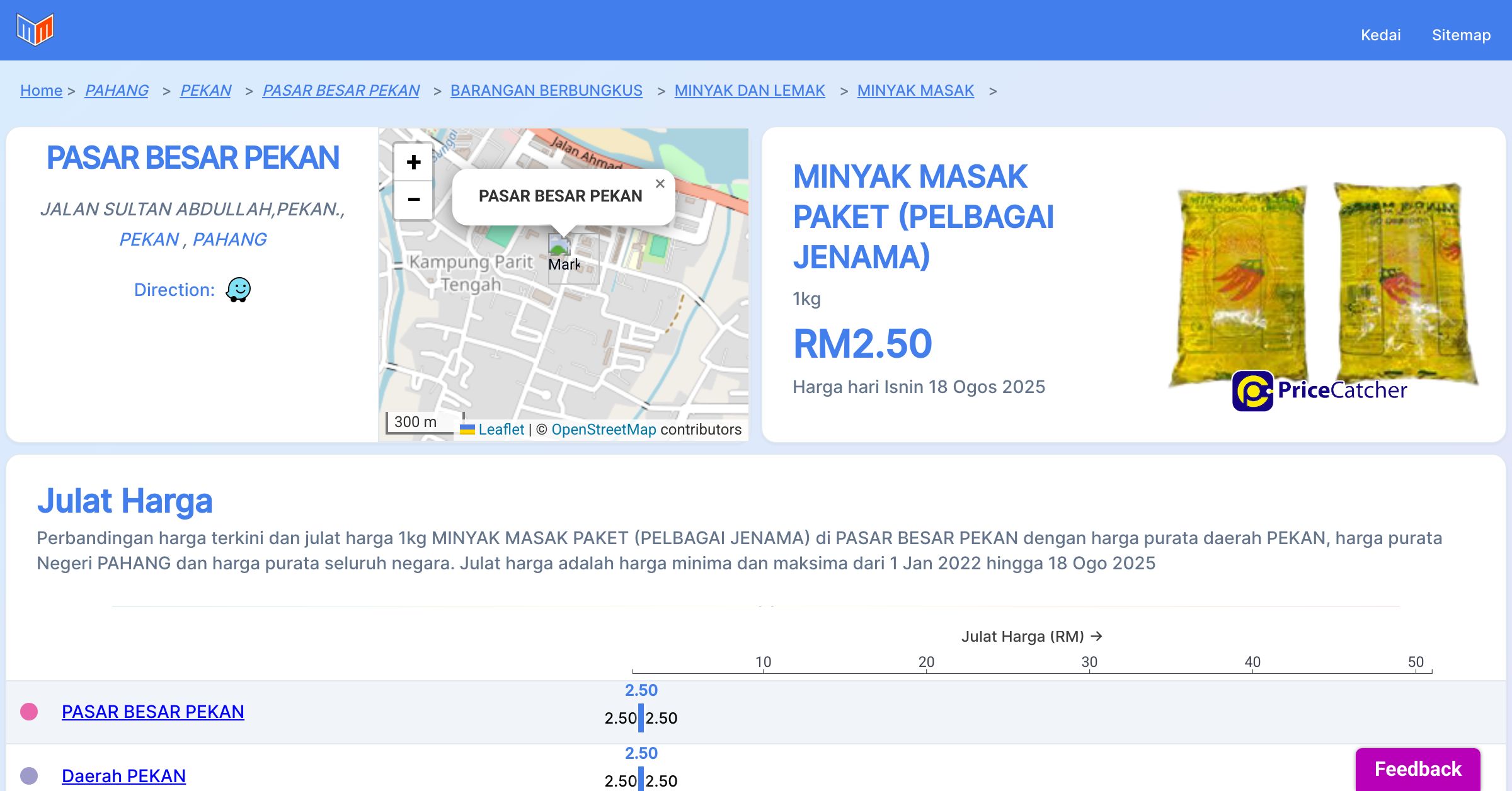Click PEKAN link in the address

click(149, 239)
